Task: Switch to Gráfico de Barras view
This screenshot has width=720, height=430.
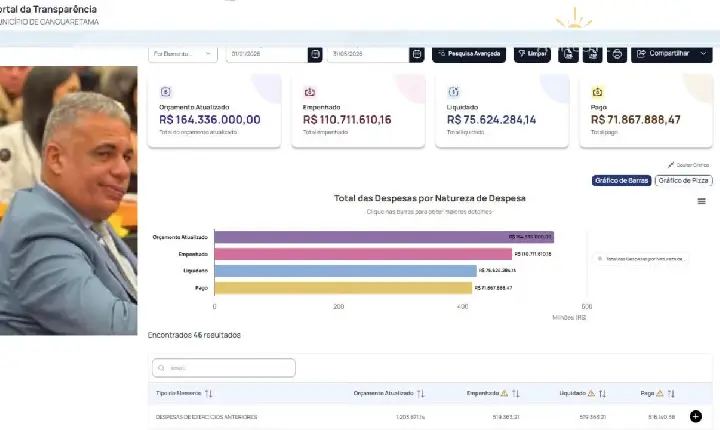Action: click(621, 181)
